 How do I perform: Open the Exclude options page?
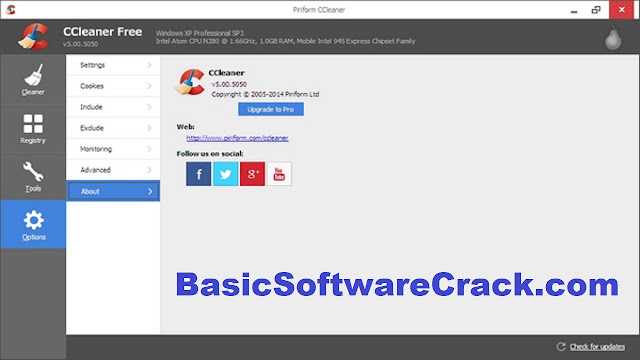pyautogui.click(x=113, y=128)
